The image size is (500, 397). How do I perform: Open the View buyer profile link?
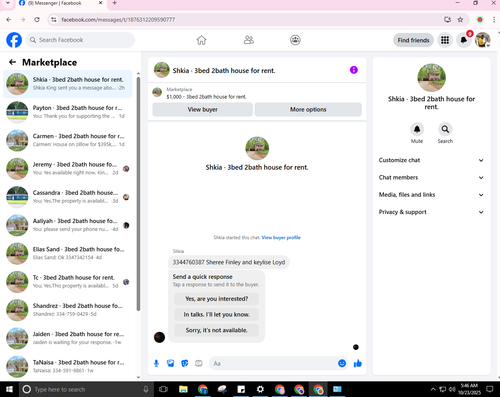(281, 238)
